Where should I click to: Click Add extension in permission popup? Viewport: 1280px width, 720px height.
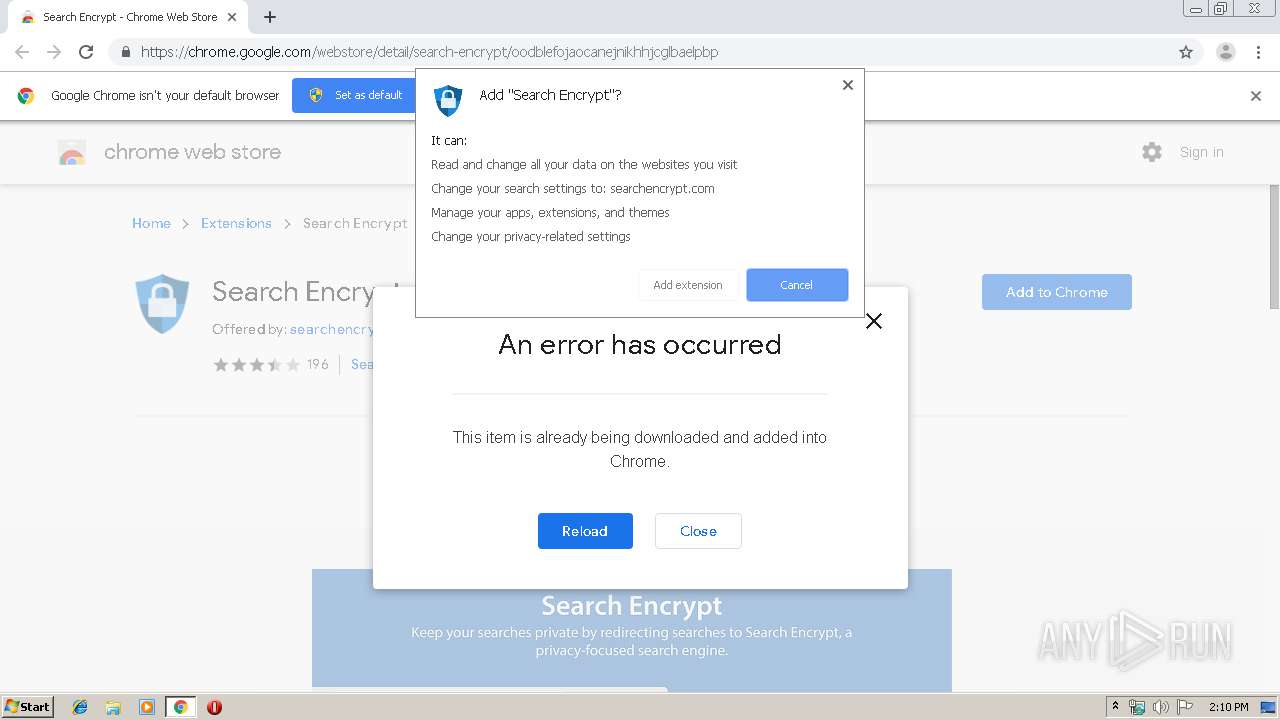[x=688, y=285]
